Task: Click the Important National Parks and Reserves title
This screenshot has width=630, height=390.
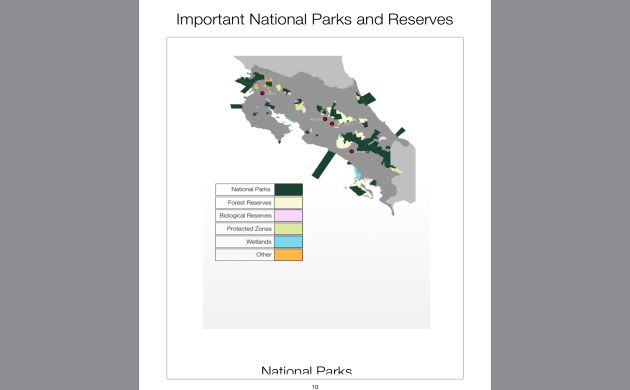Action: coord(315,19)
